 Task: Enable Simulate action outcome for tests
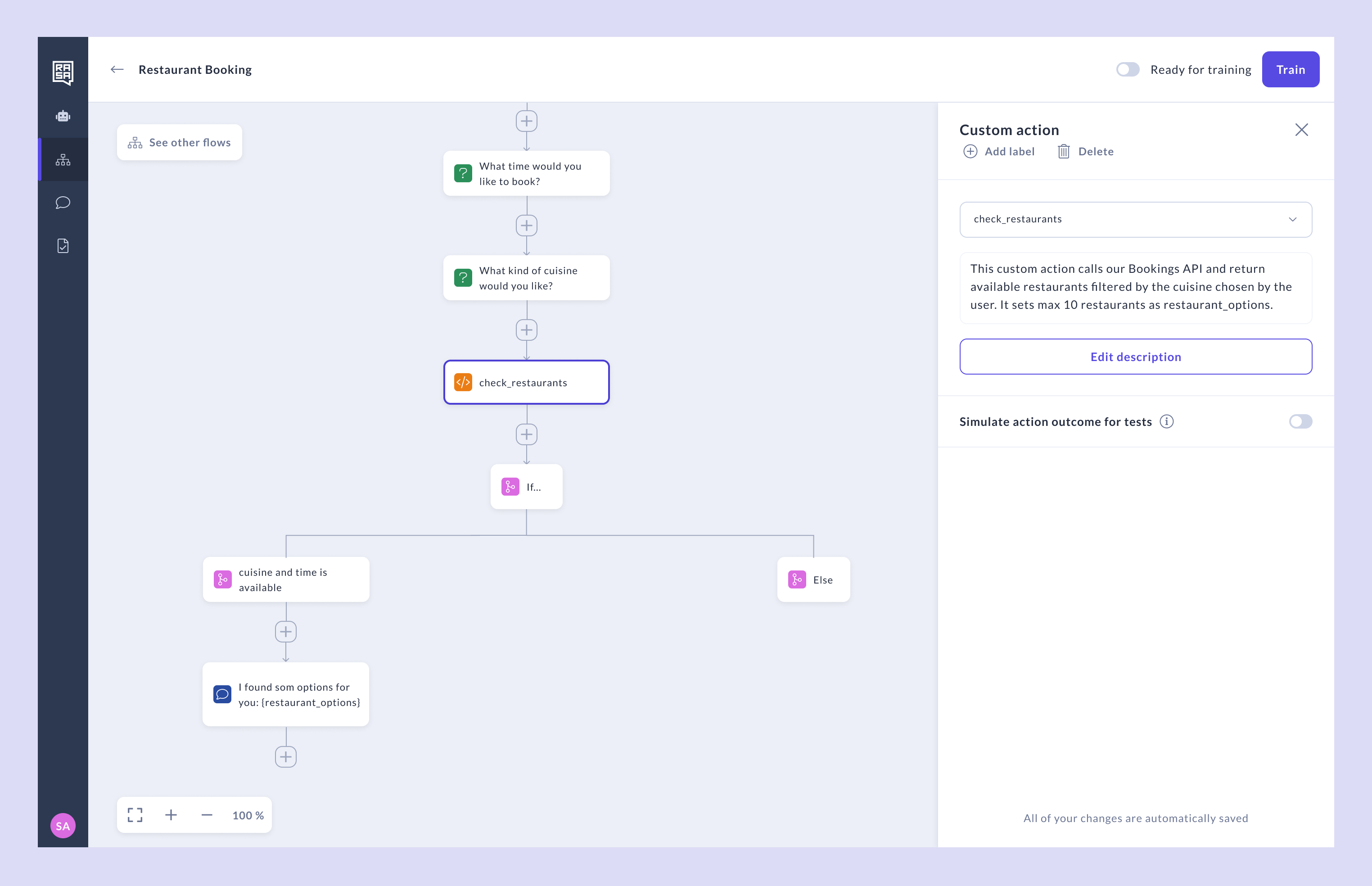(x=1301, y=422)
